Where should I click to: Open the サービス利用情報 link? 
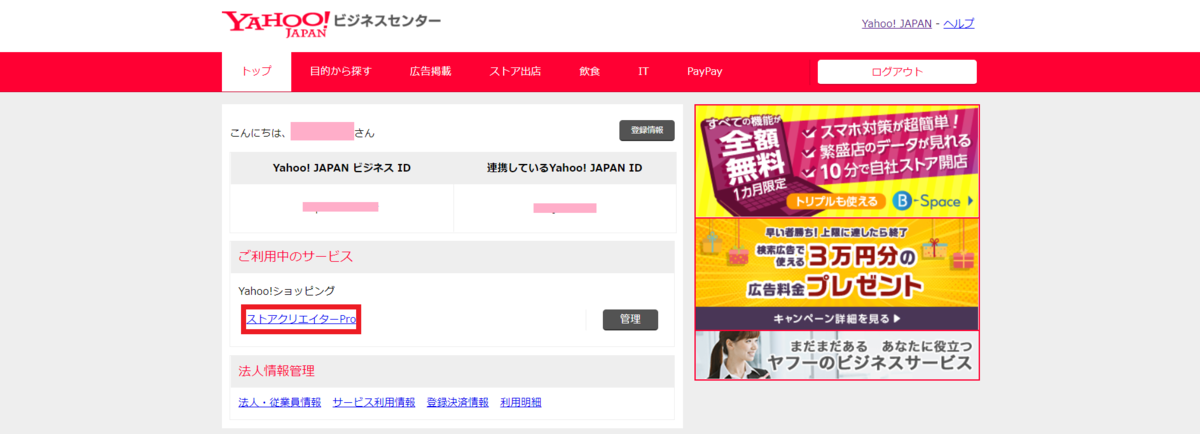pyautogui.click(x=374, y=402)
